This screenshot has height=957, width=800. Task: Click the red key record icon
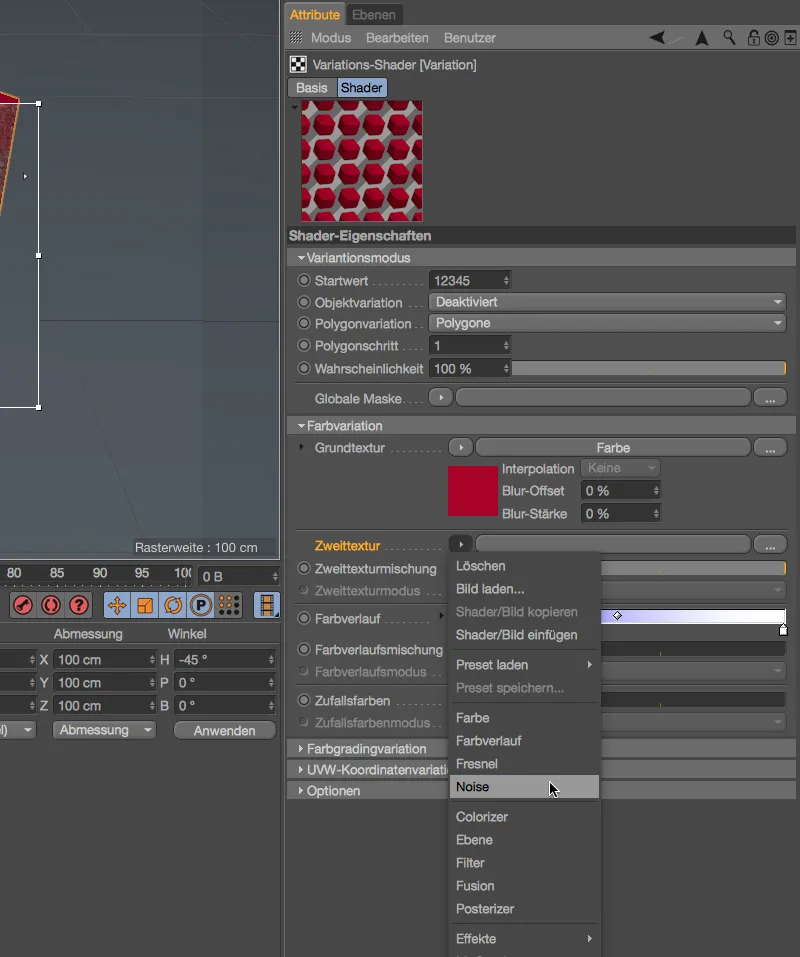click(23, 605)
